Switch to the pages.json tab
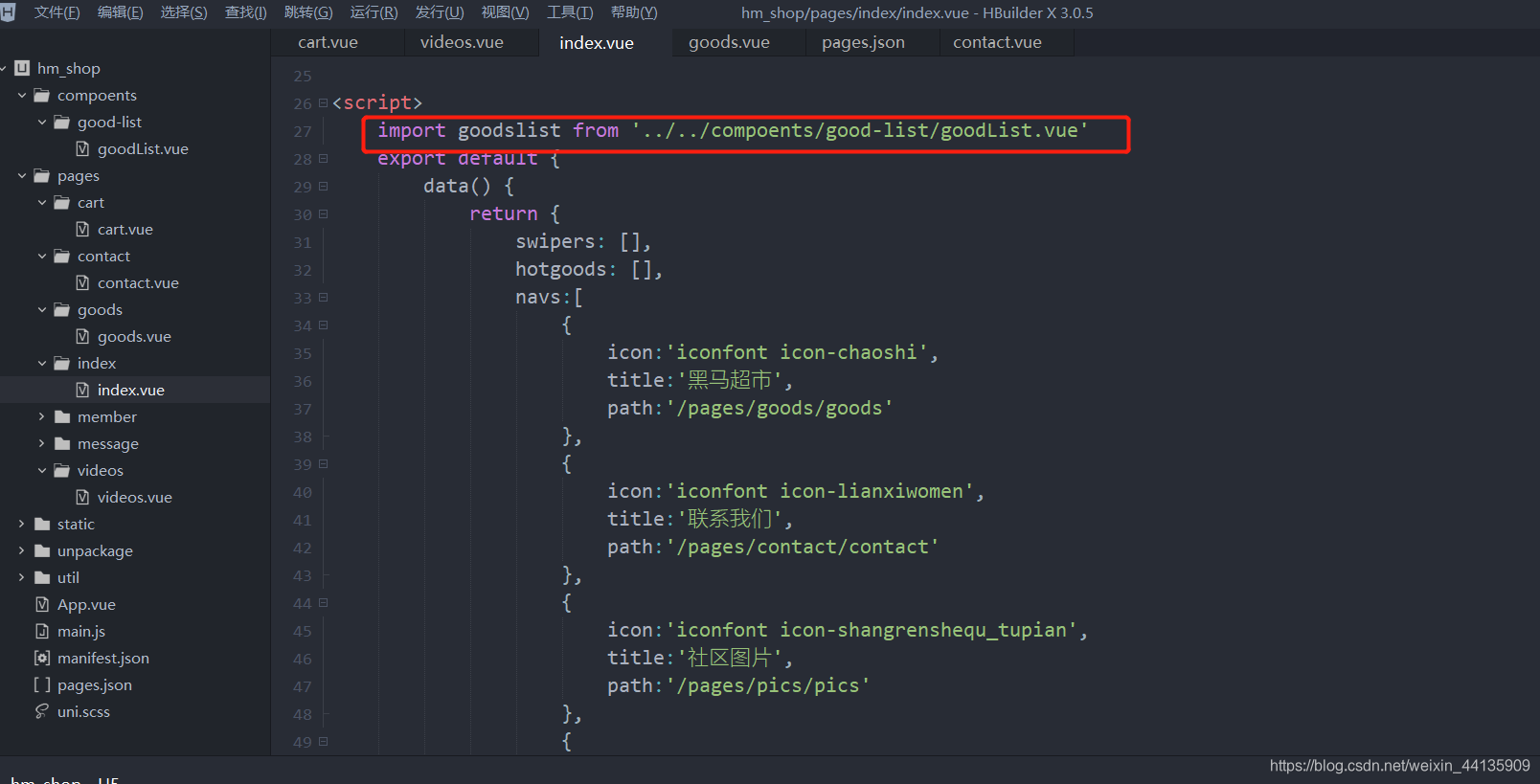 pyautogui.click(x=863, y=42)
